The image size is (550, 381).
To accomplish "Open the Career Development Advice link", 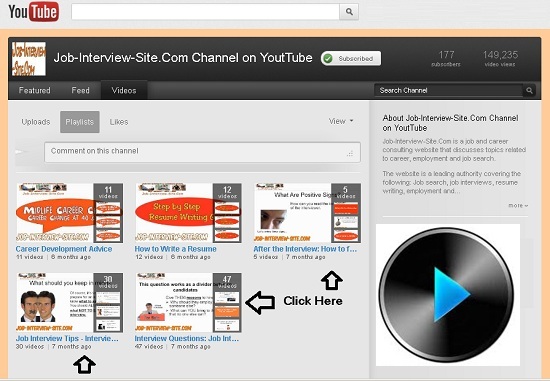I will coord(64,249).
